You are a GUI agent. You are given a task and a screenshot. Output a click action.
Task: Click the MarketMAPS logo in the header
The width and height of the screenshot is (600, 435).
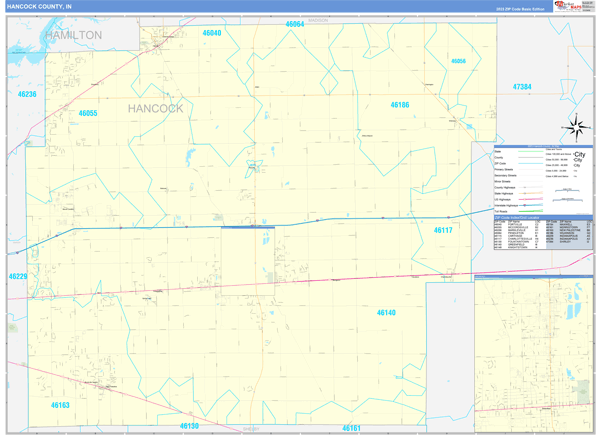[x=568, y=6]
